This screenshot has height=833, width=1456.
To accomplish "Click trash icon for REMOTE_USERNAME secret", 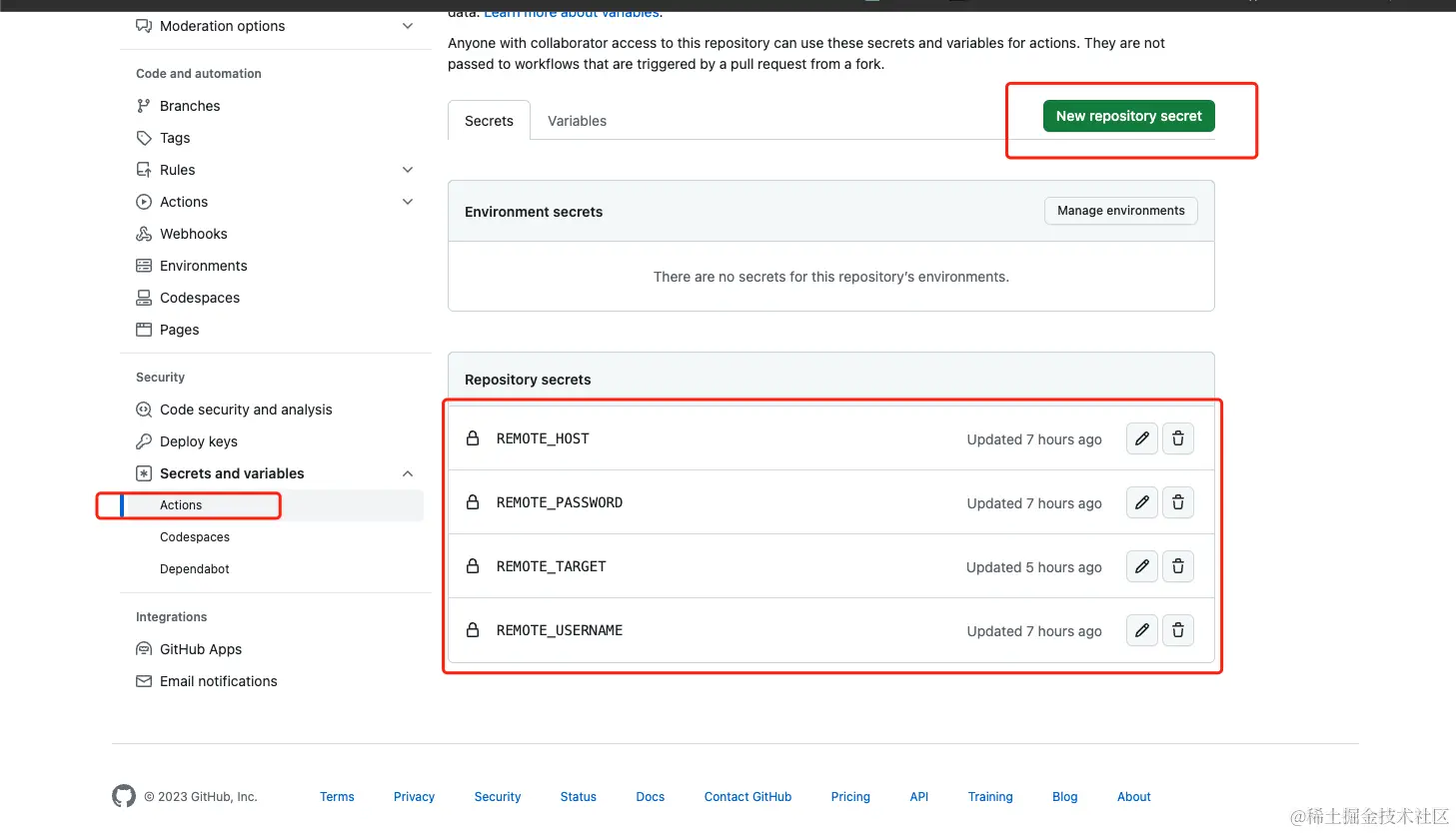I will [1178, 630].
